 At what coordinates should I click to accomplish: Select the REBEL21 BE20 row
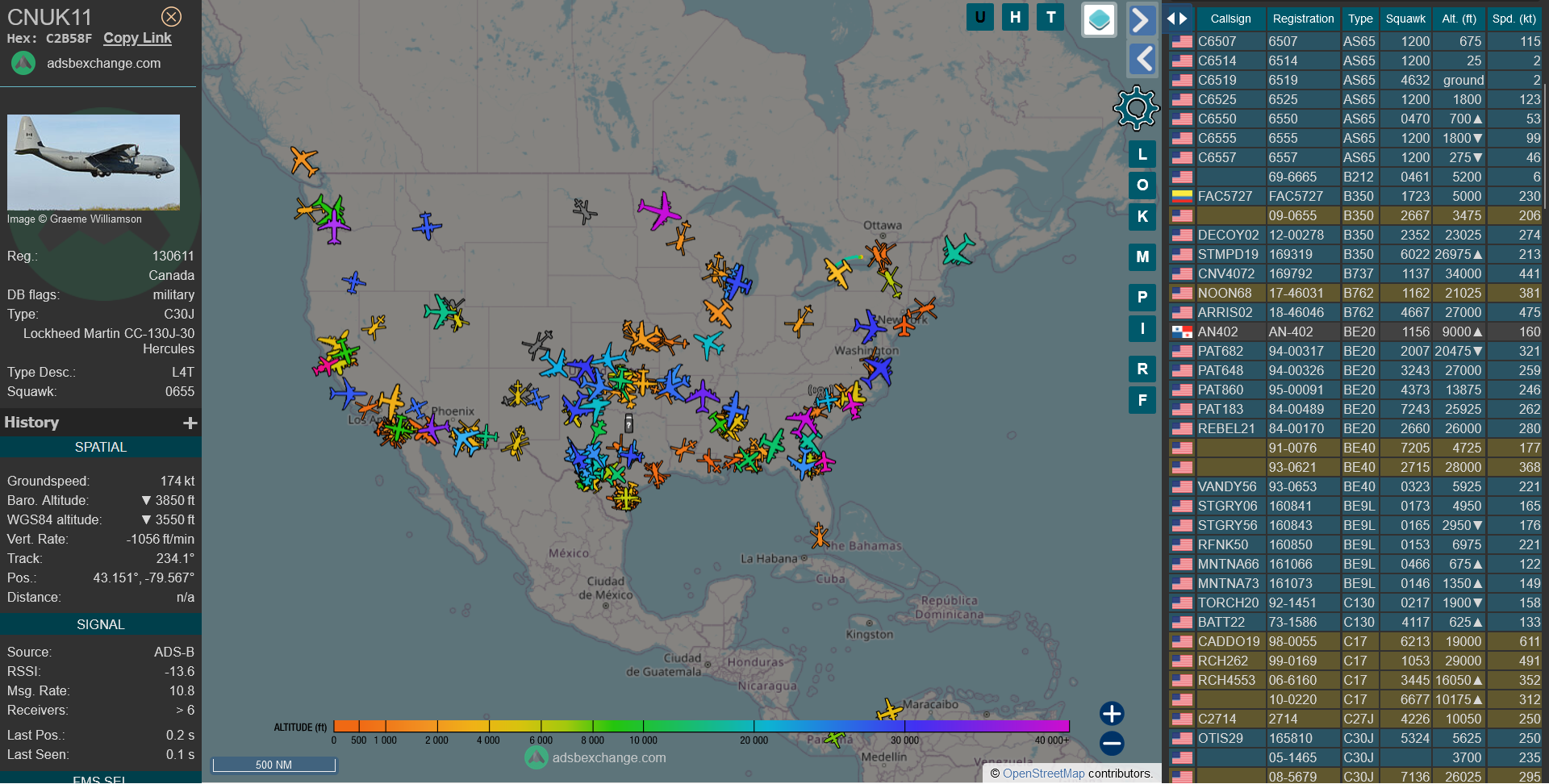pyautogui.click(x=1355, y=428)
